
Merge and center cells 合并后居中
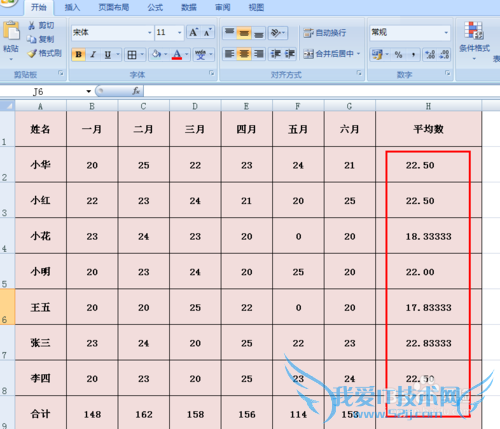click(329, 54)
